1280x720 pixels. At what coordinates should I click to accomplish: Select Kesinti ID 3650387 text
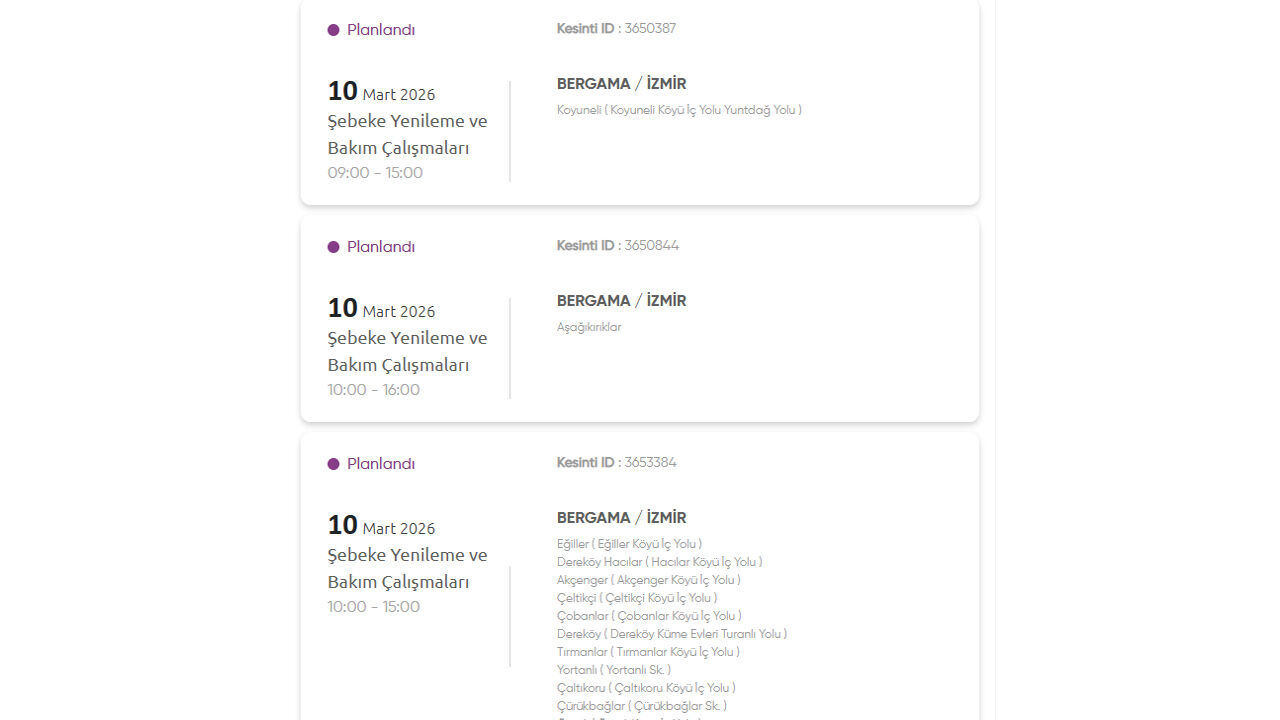click(616, 28)
